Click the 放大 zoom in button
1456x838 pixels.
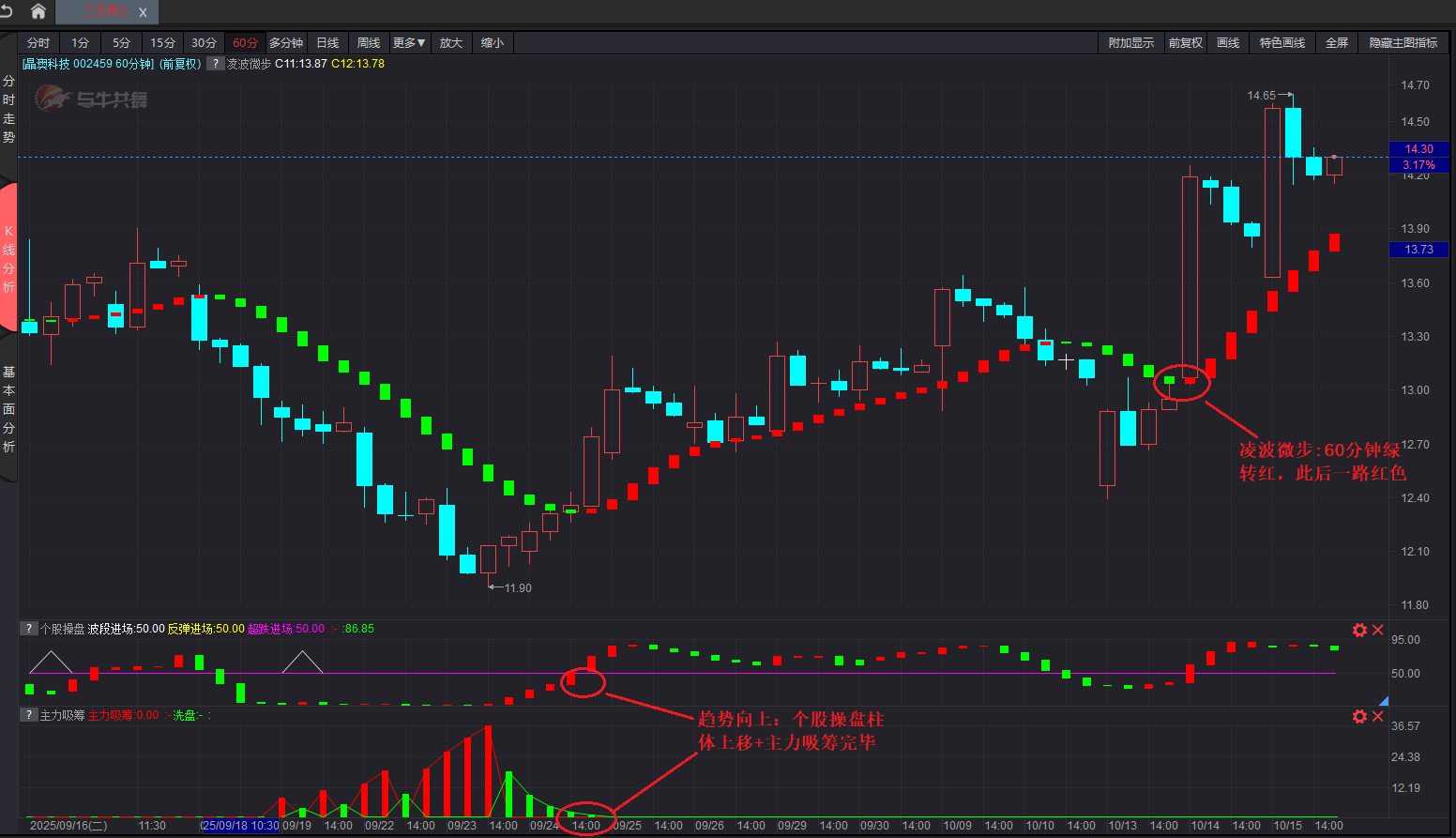(451, 43)
